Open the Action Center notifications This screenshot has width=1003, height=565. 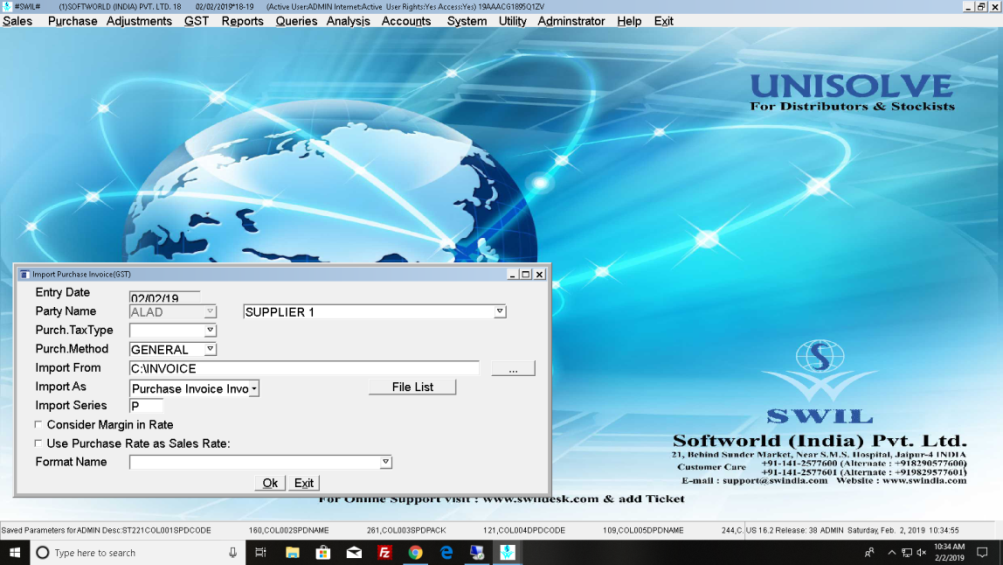point(983,553)
